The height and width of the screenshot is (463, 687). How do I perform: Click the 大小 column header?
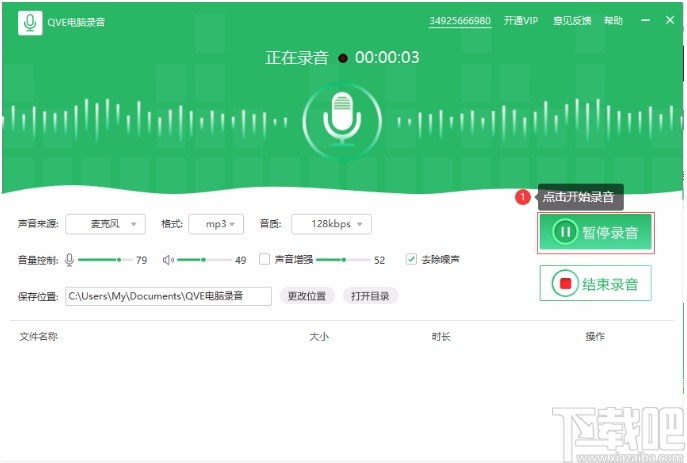[319, 336]
